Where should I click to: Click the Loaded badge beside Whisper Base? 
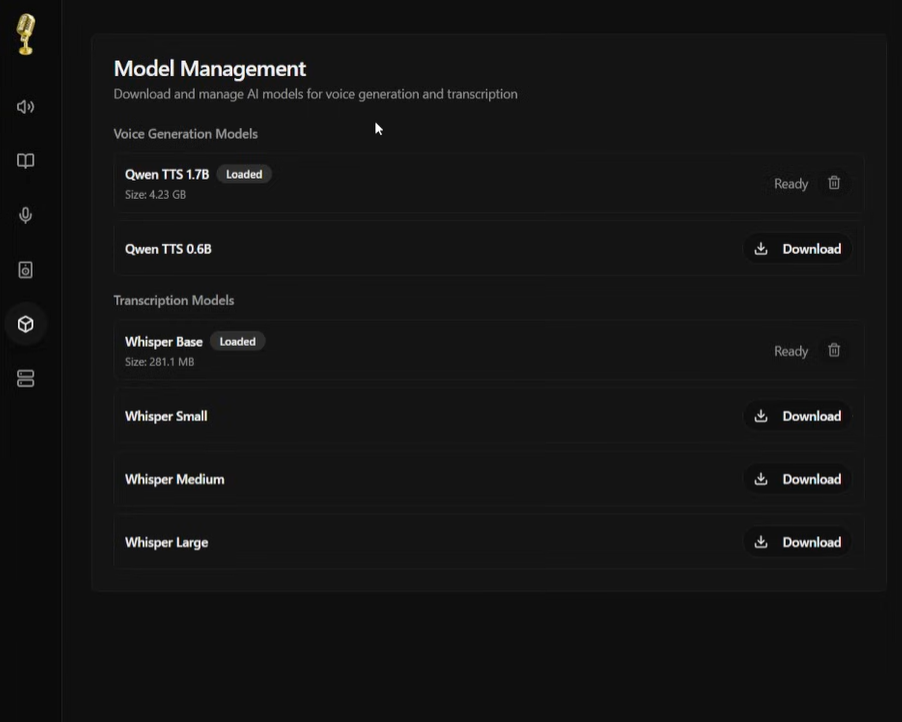click(x=237, y=341)
